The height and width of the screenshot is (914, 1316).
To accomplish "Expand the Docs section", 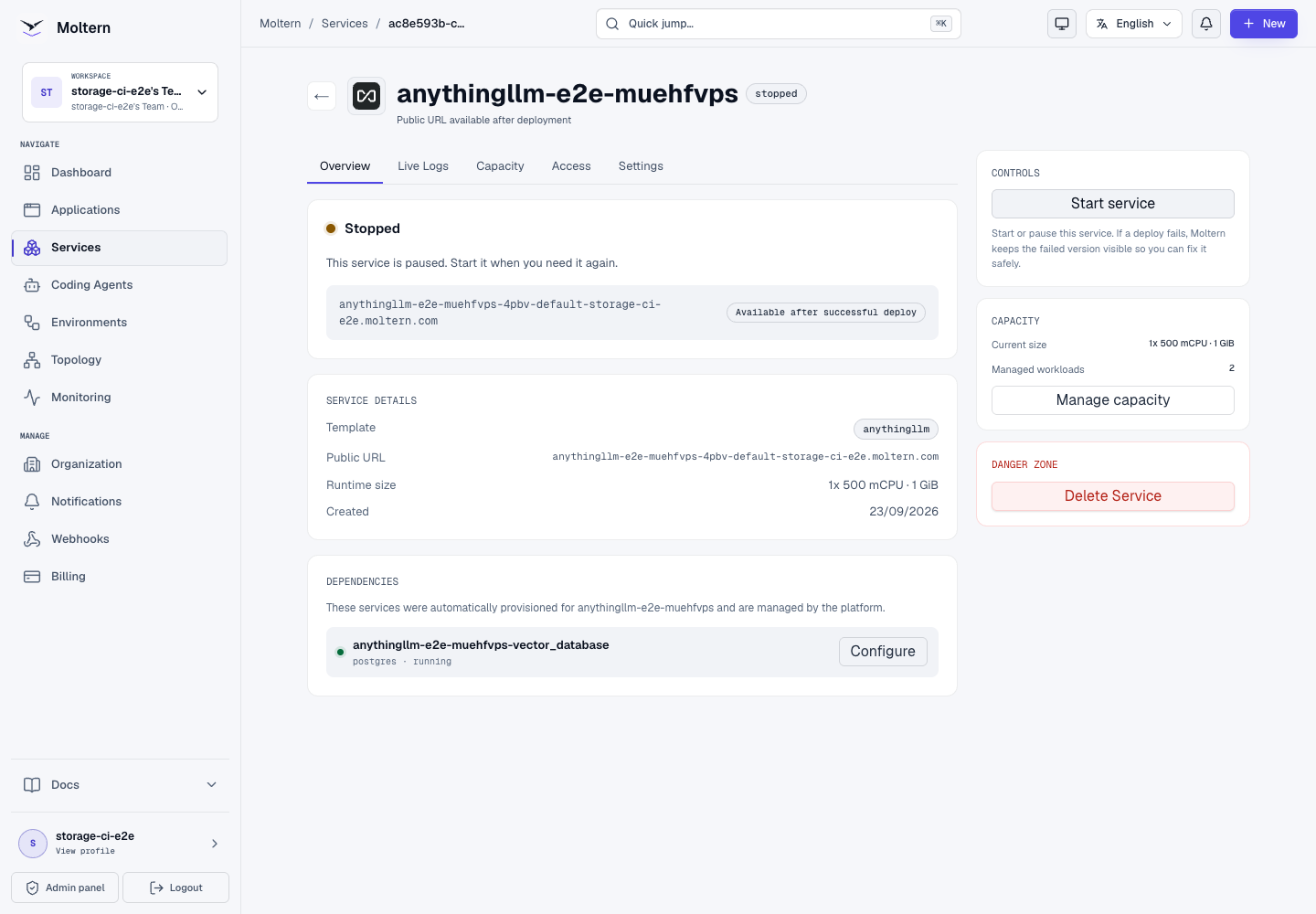I will pyautogui.click(x=120, y=785).
